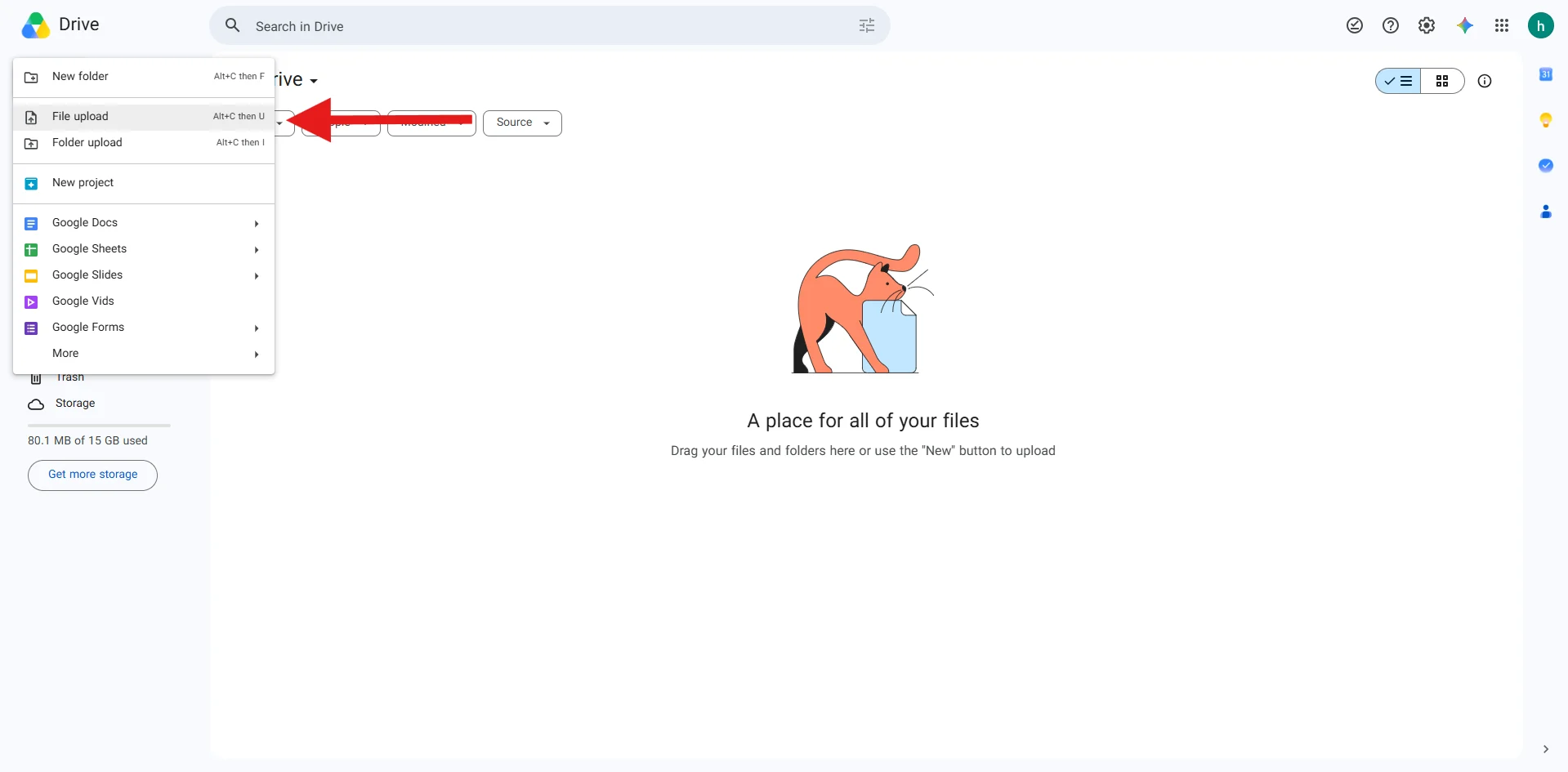The image size is (1568, 772).
Task: Click the New project icon
Action: [x=31, y=184]
